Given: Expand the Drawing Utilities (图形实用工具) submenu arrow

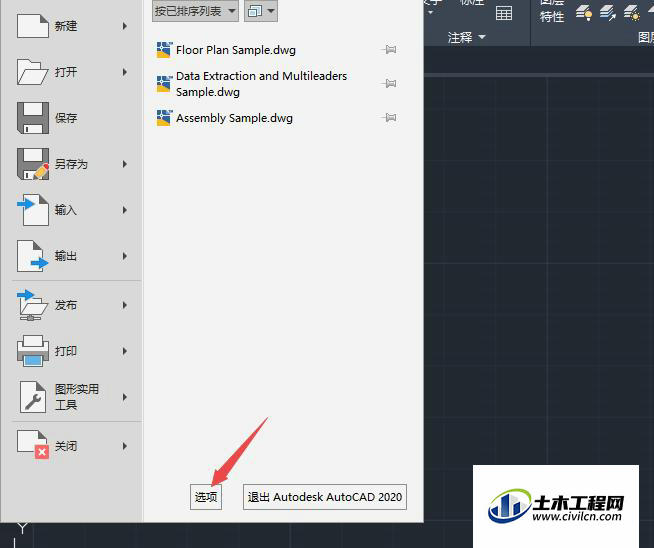Looking at the screenshot, I should click(x=124, y=397).
